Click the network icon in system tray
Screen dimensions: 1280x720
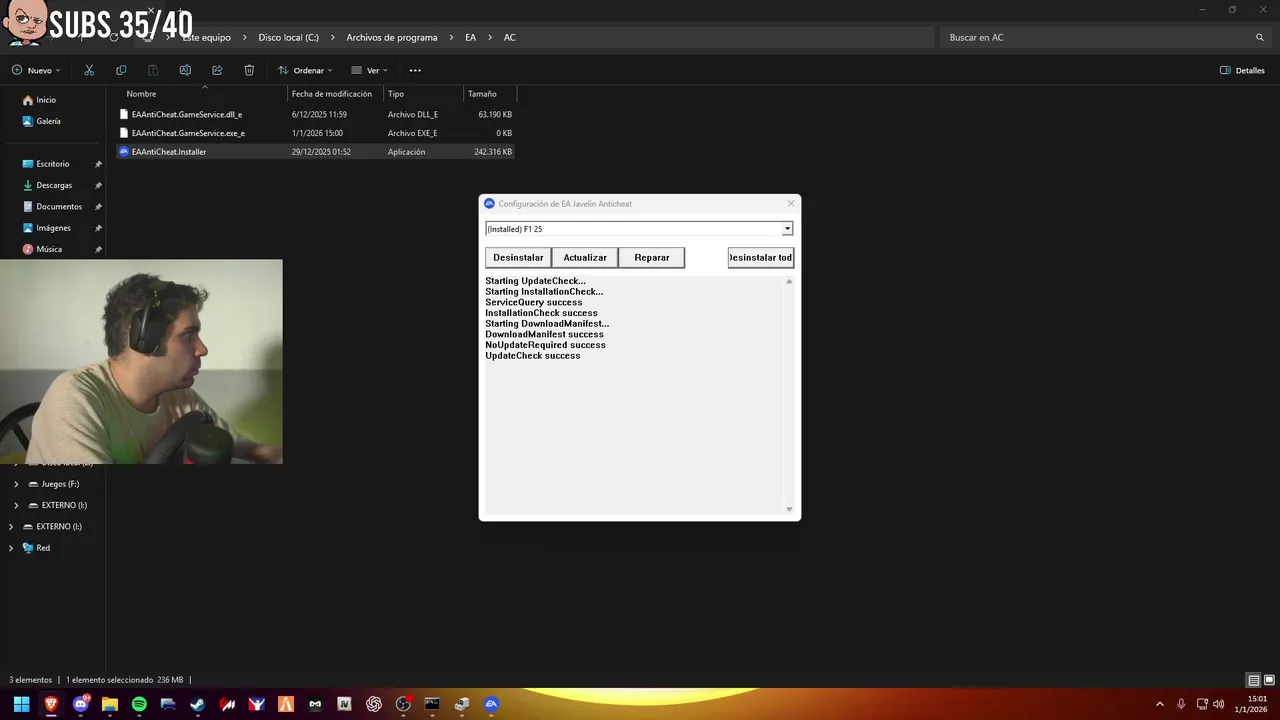pyautogui.click(x=1202, y=704)
